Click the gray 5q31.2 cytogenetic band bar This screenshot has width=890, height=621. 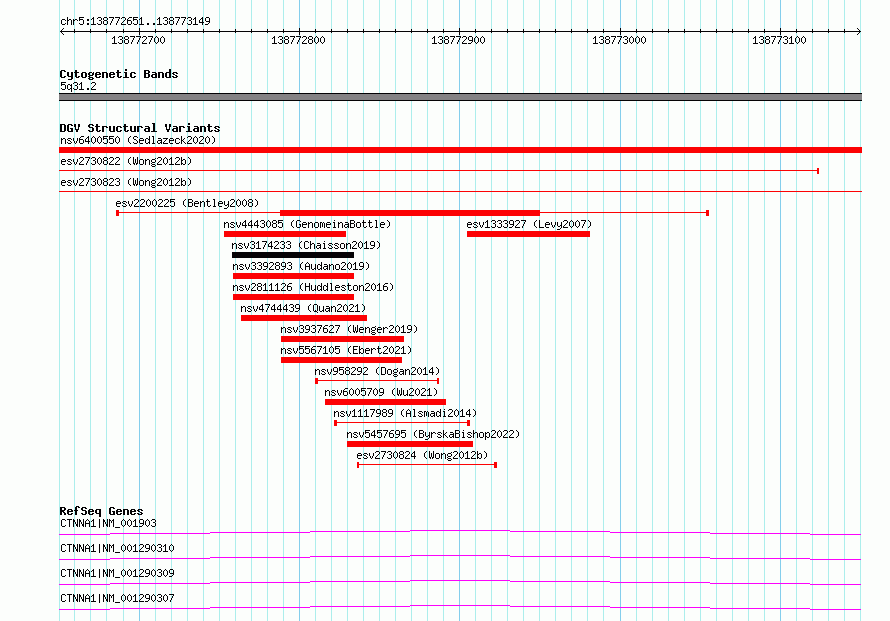pyautogui.click(x=460, y=97)
